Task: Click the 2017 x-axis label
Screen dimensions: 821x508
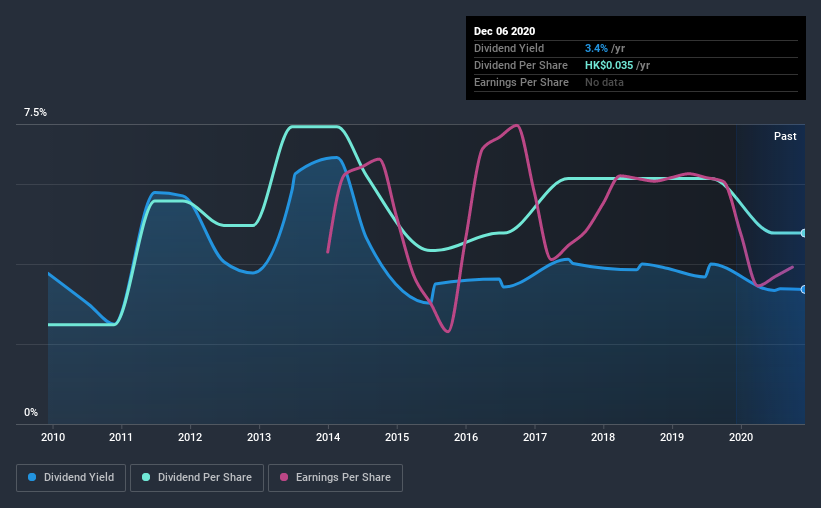Action: coord(535,437)
